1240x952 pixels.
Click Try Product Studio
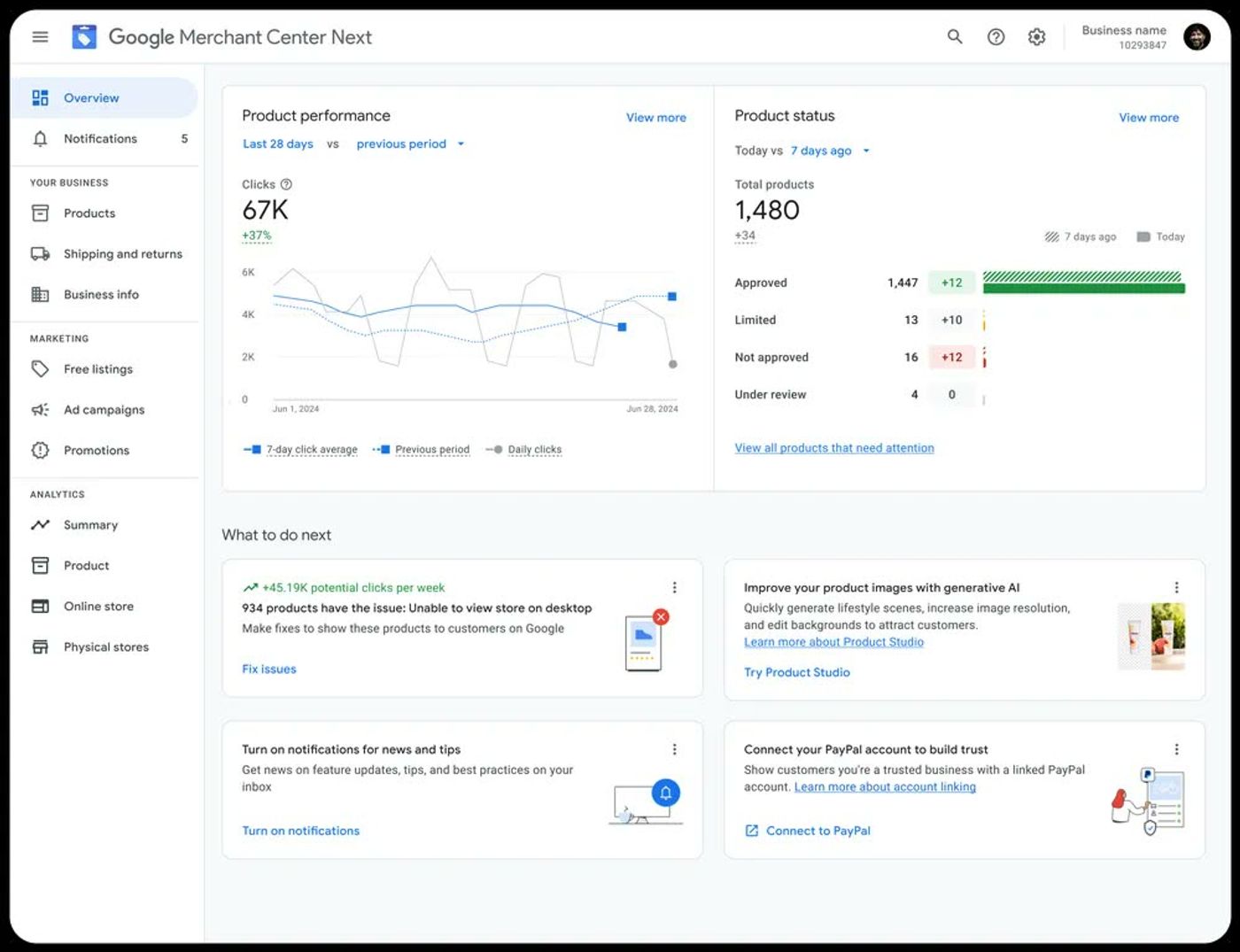(x=797, y=672)
